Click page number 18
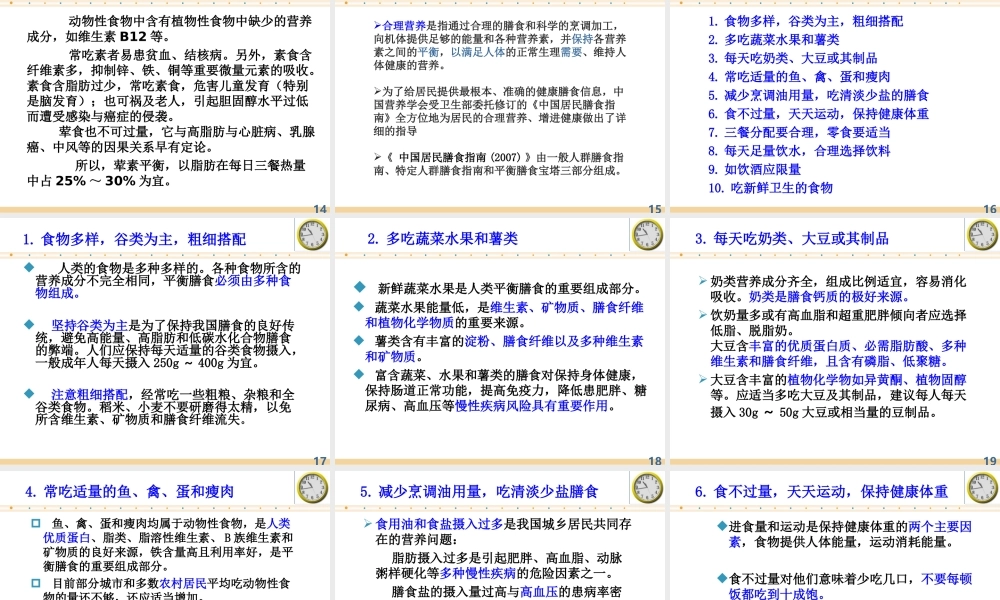 [655, 460]
